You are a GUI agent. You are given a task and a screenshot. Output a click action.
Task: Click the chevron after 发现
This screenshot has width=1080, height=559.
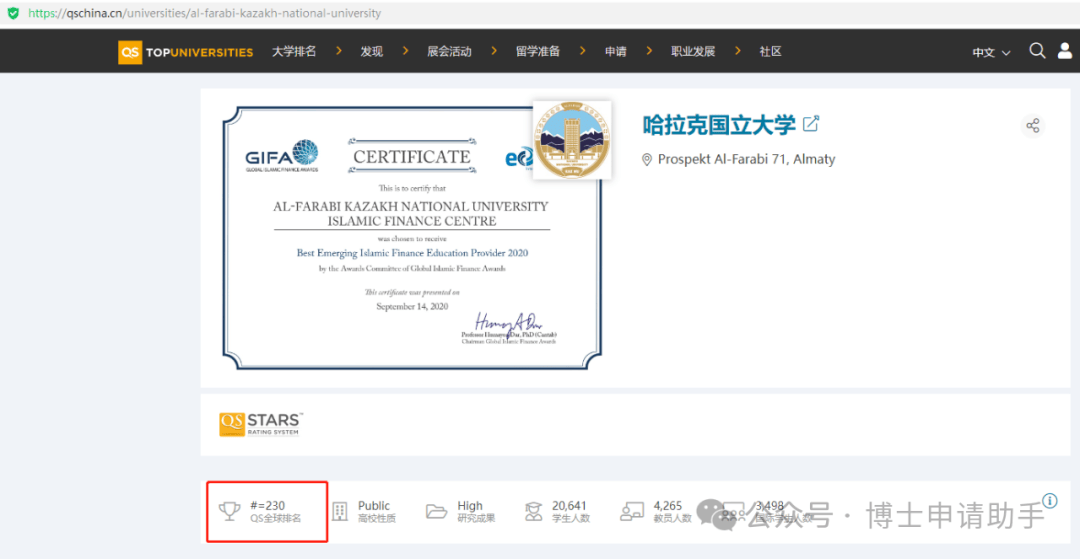[405, 51]
